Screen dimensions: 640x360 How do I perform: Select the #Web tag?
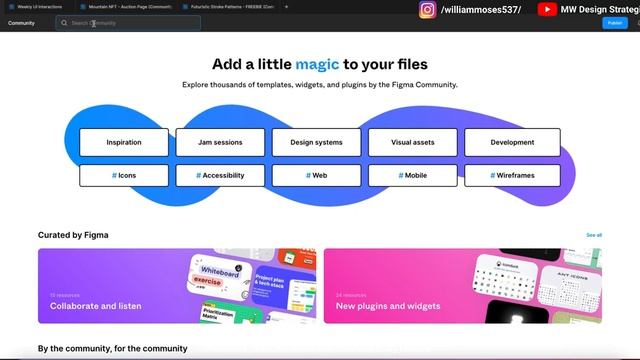click(316, 176)
